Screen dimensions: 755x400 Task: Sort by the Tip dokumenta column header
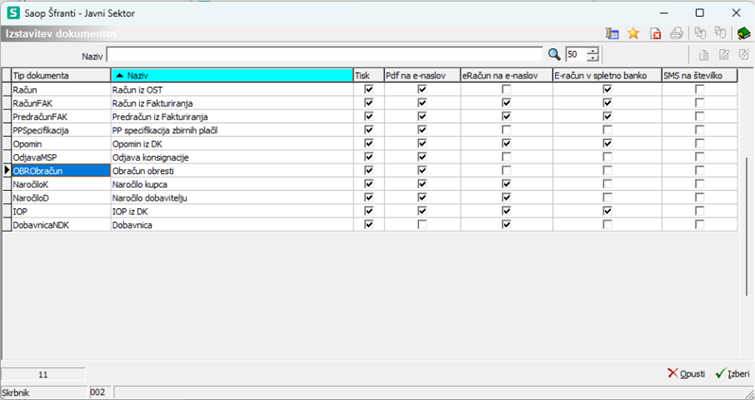tap(61, 76)
